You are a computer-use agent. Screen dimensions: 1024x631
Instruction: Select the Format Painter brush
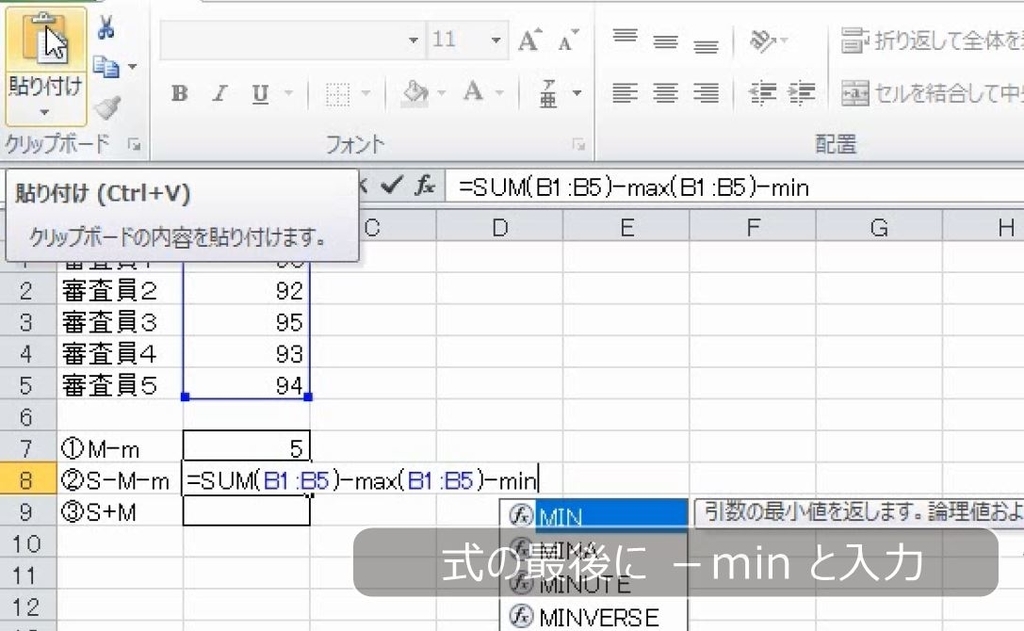pyautogui.click(x=108, y=106)
